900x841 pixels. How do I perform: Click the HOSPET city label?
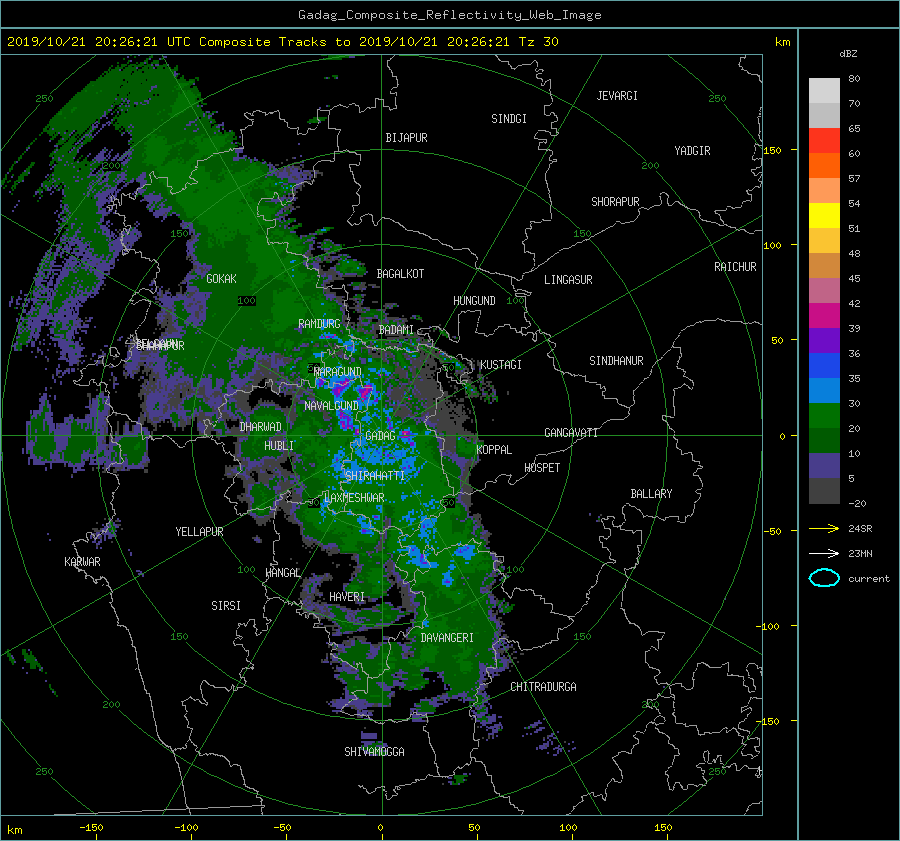[542, 467]
